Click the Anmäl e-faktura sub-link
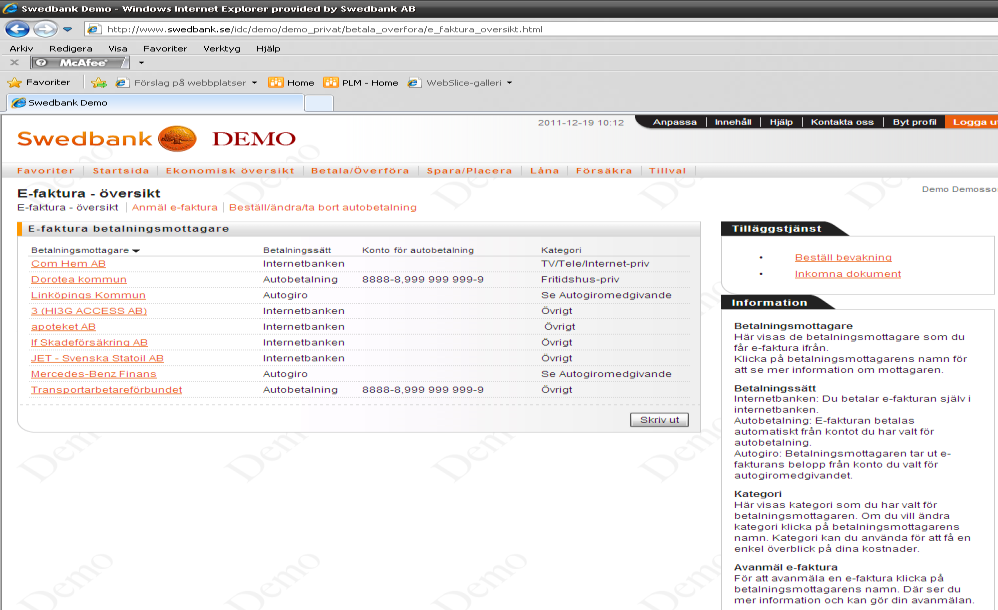Screen dimensions: 998x610 click(174, 208)
